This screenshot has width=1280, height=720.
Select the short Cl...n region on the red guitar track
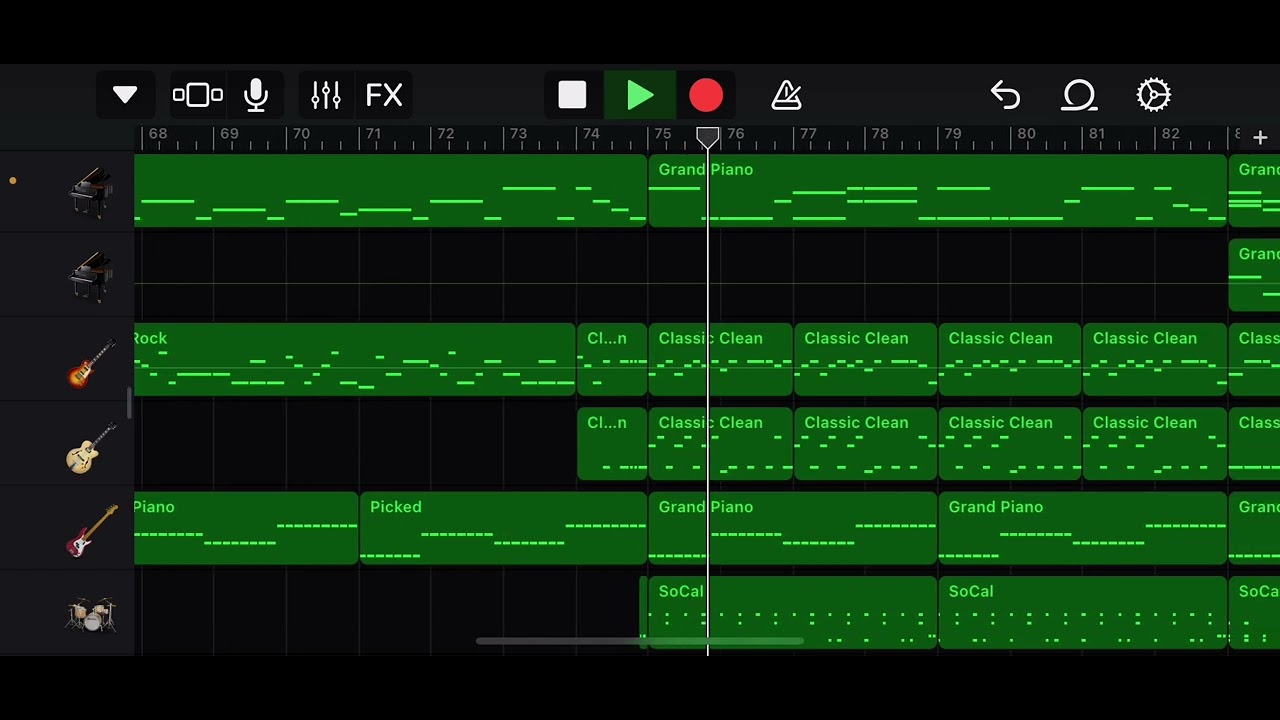tap(612, 360)
